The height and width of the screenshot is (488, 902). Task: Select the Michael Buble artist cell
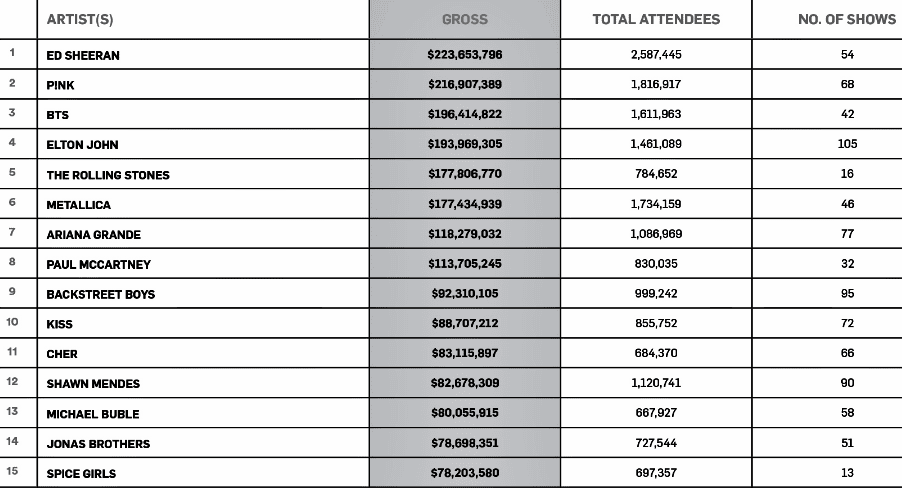click(x=92, y=413)
